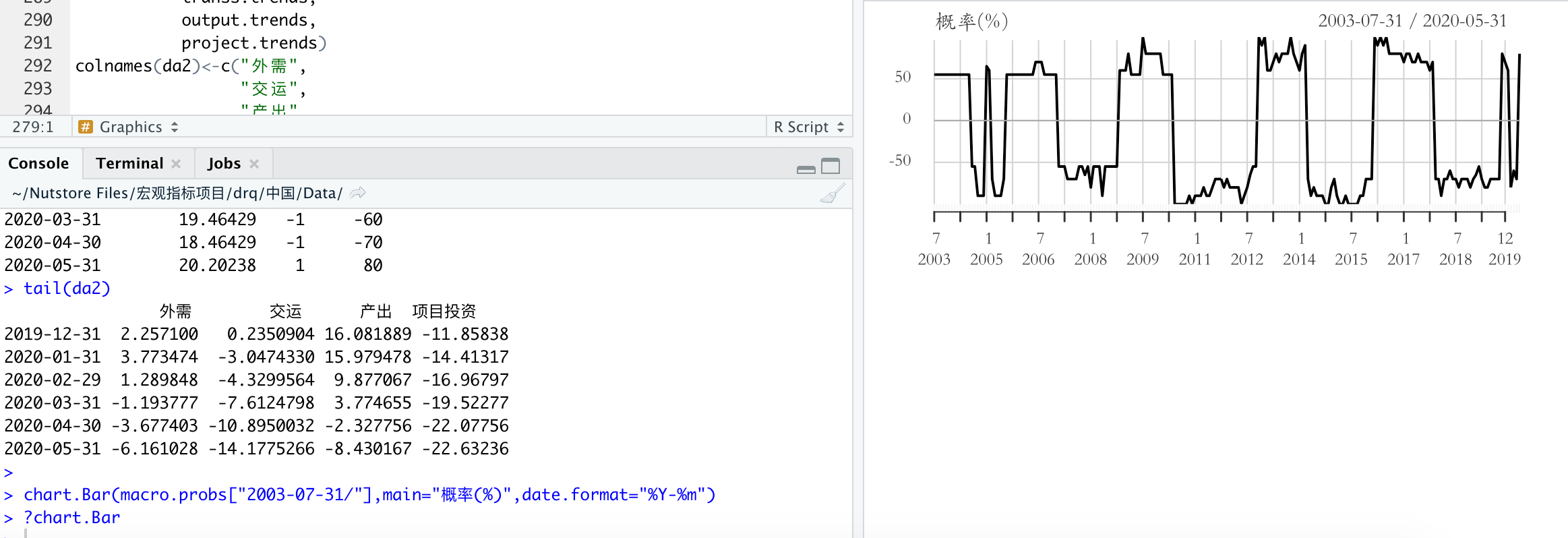Click the ?chart.Bar console command
The height and width of the screenshot is (538, 1568).
pos(71,518)
